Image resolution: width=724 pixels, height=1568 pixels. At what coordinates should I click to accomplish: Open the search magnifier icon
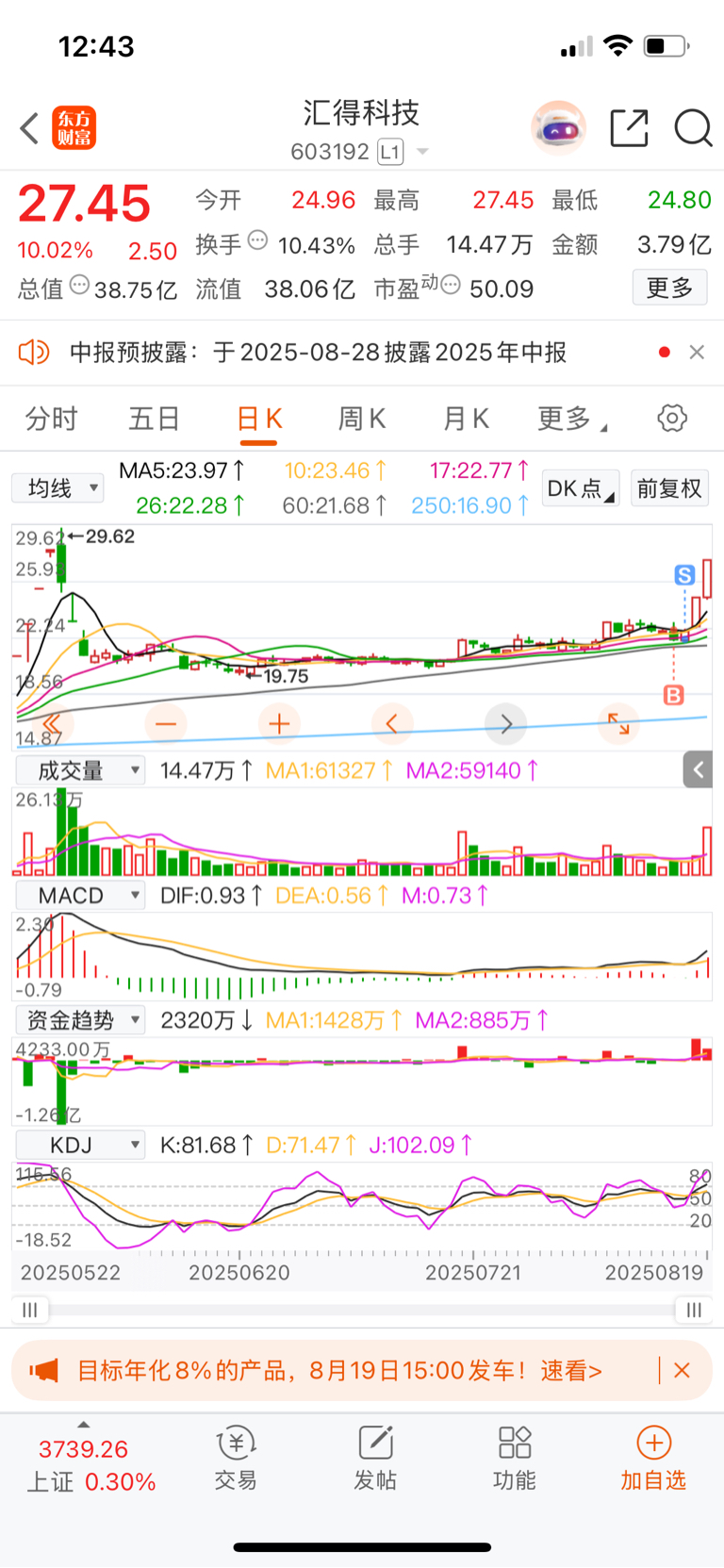[693, 128]
